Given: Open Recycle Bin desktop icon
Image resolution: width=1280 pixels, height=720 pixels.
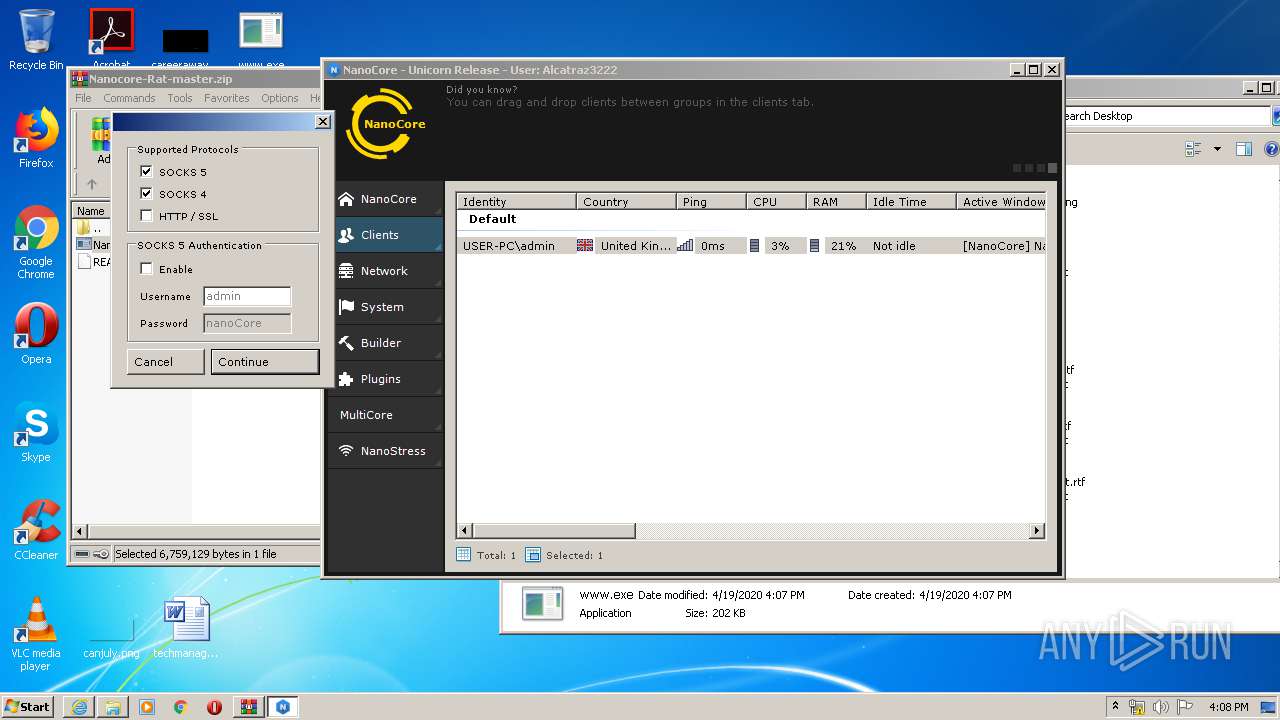Looking at the screenshot, I should (36, 40).
